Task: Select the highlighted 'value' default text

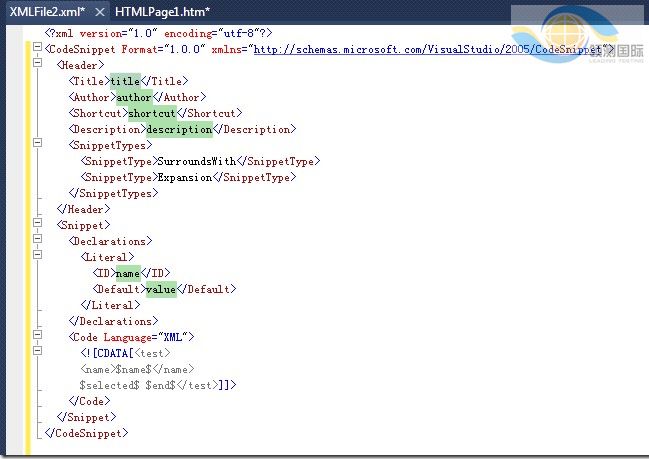Action: click(x=161, y=289)
